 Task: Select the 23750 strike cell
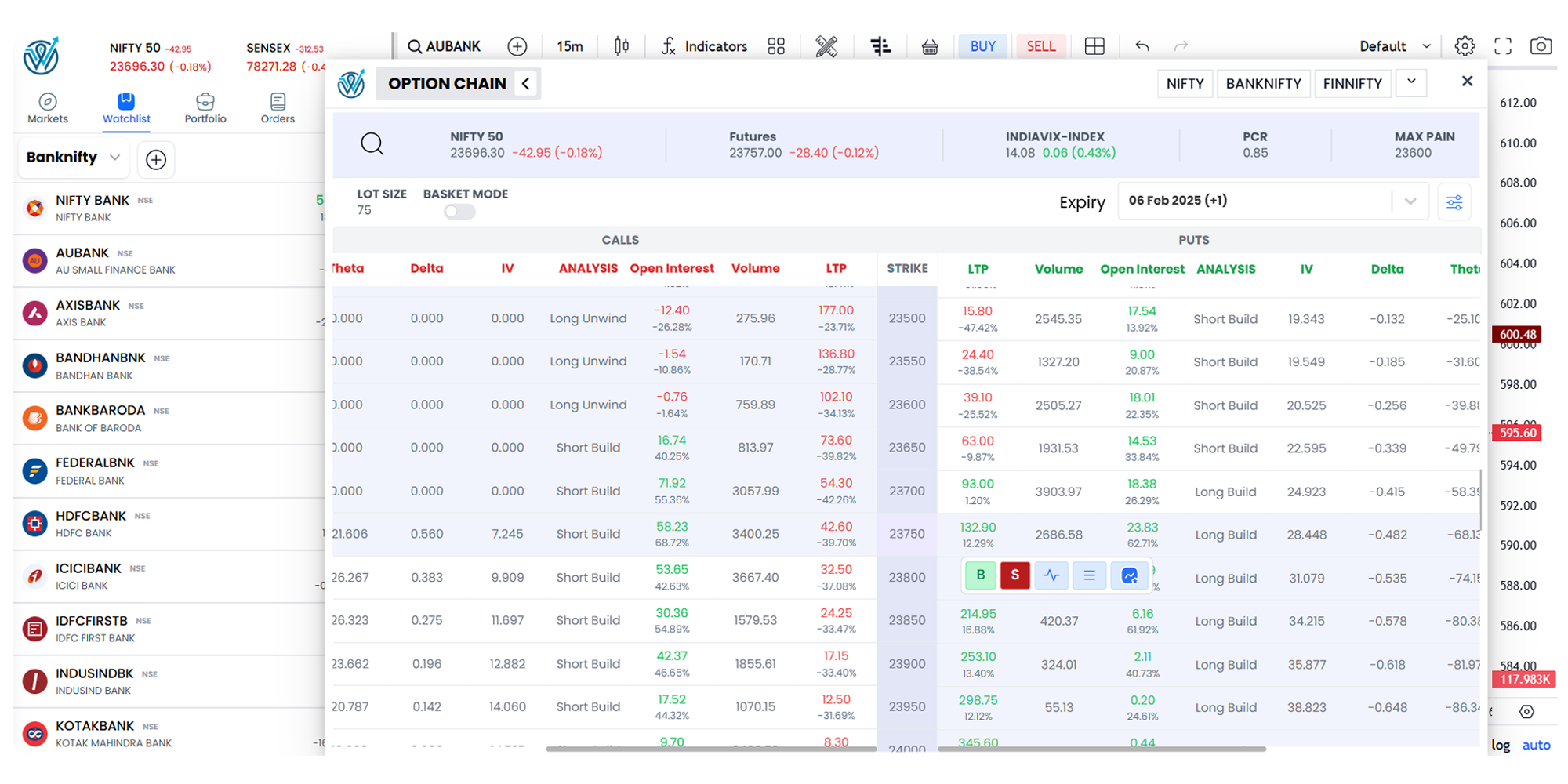(x=907, y=534)
